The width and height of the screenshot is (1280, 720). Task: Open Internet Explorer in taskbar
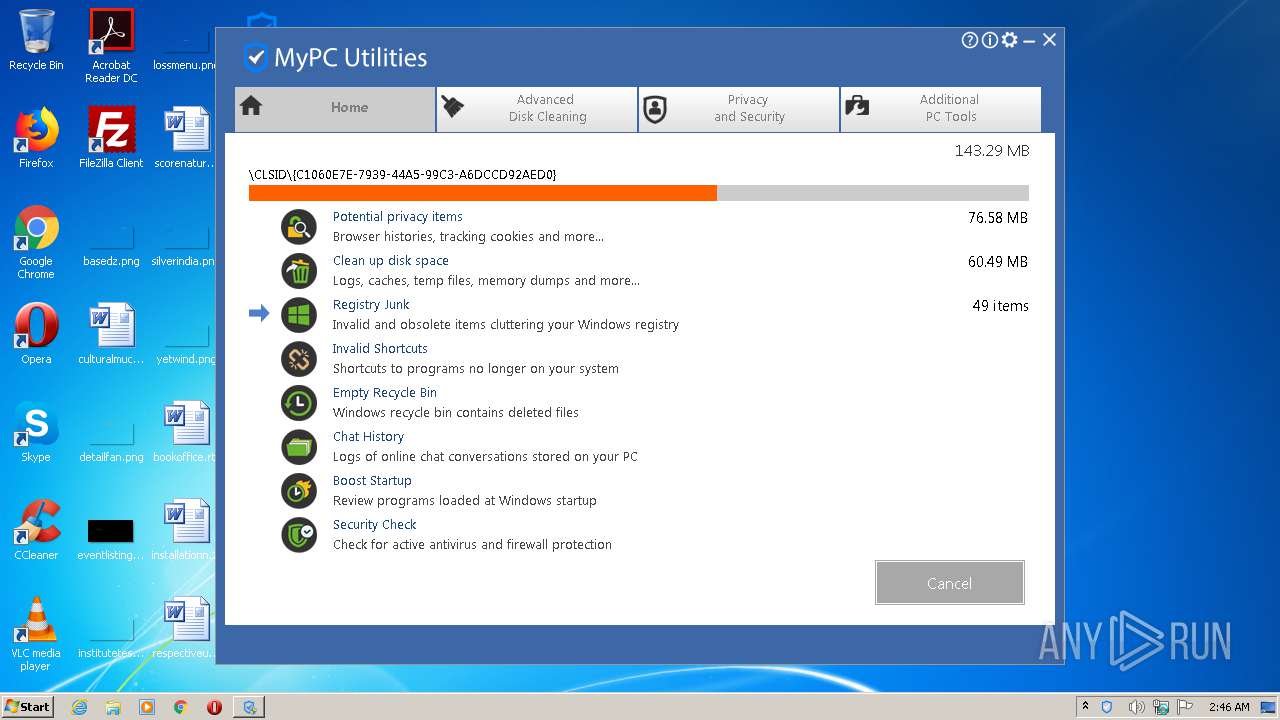[79, 707]
